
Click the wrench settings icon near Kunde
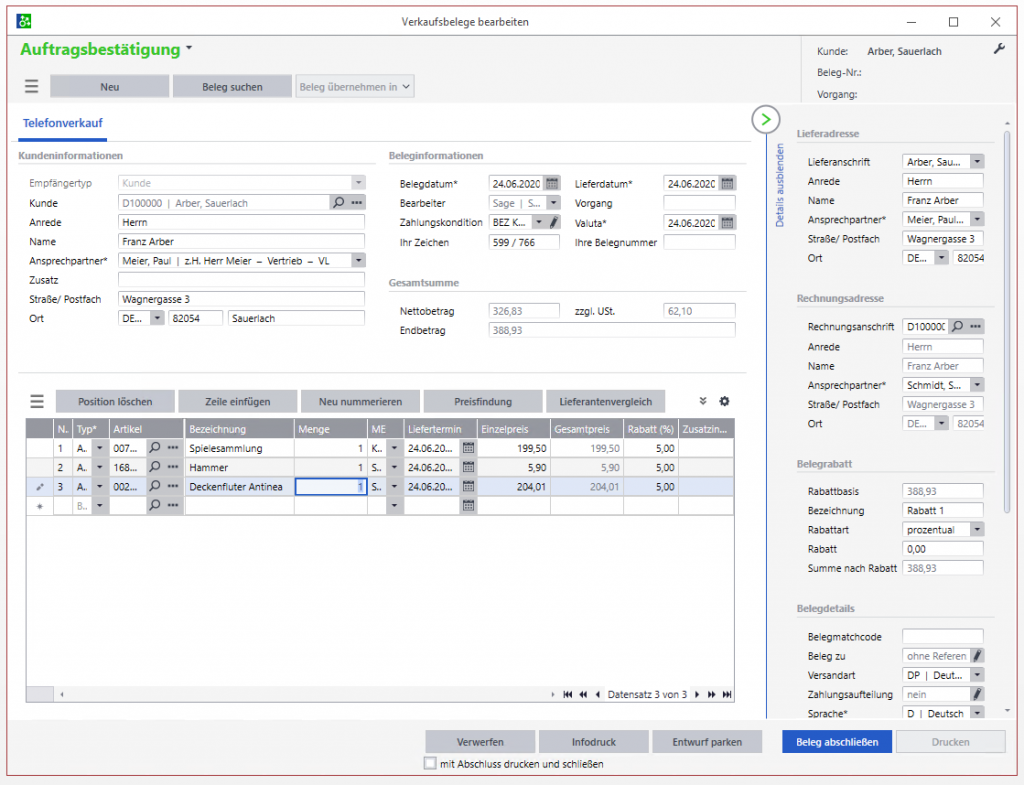click(998, 49)
